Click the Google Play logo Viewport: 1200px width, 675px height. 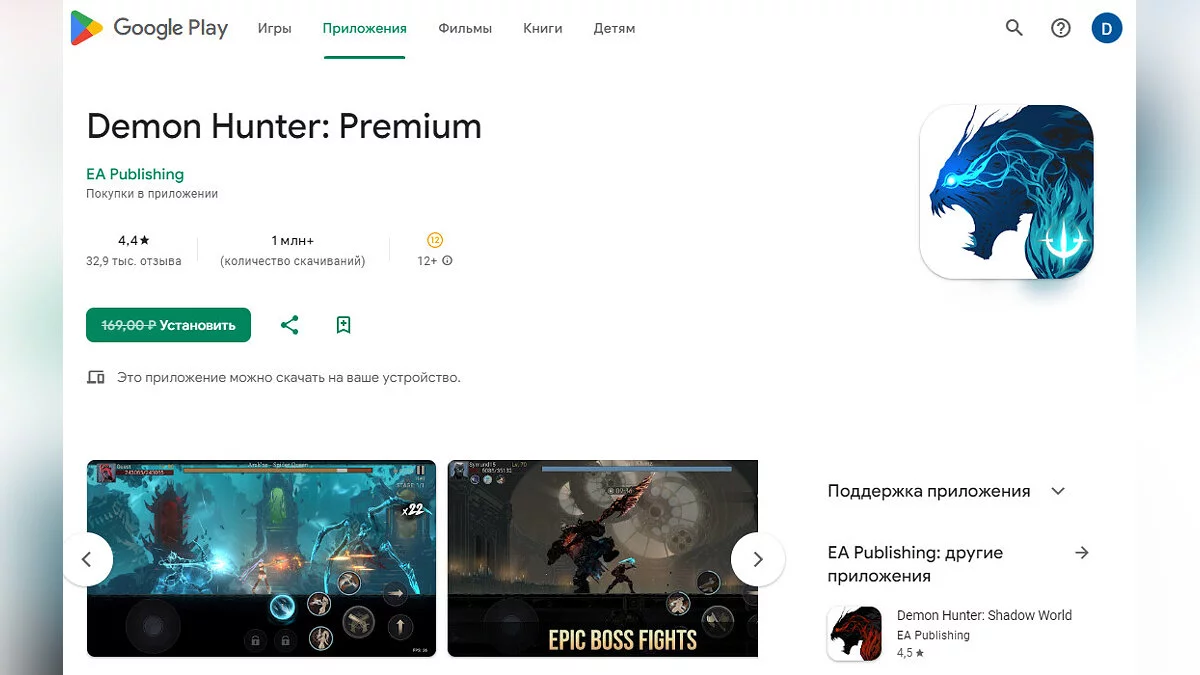point(149,28)
